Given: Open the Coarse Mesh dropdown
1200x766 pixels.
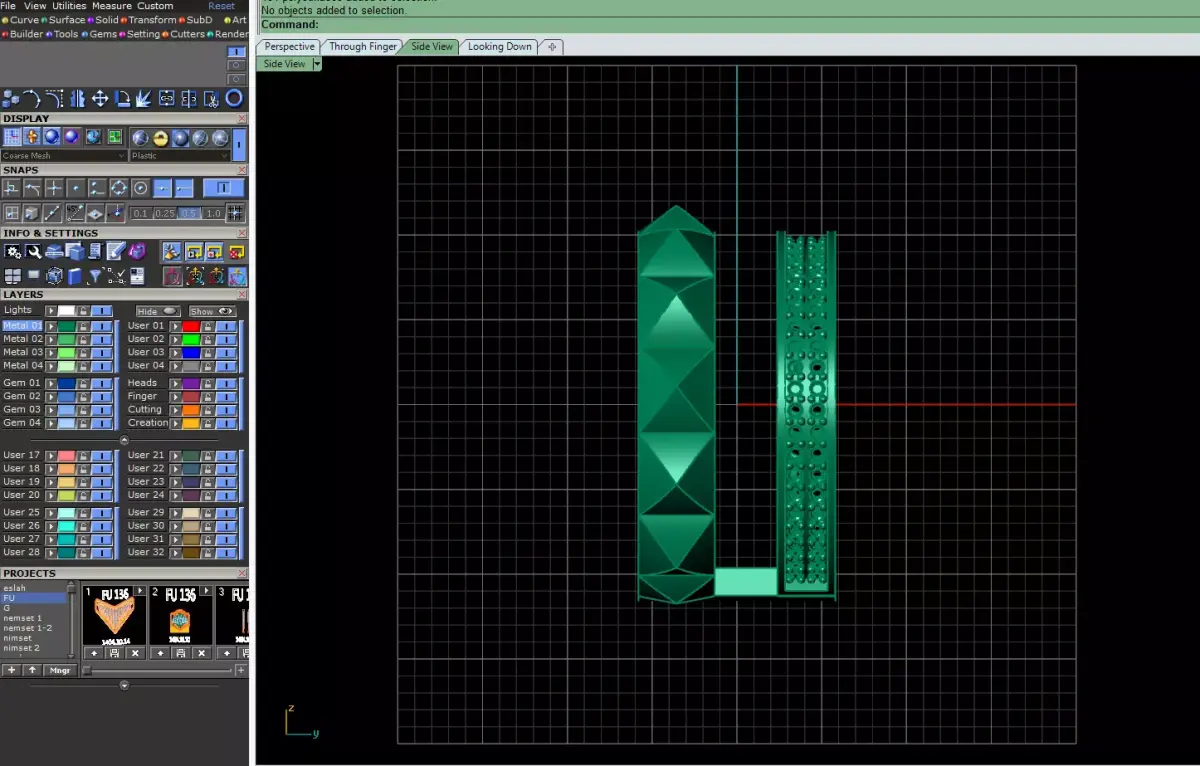Looking at the screenshot, I should click(64, 156).
